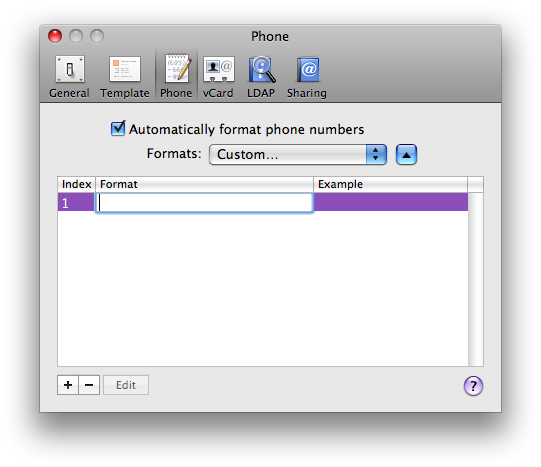Click the Example column header
Viewport: 541px width, 467px height.
(391, 184)
